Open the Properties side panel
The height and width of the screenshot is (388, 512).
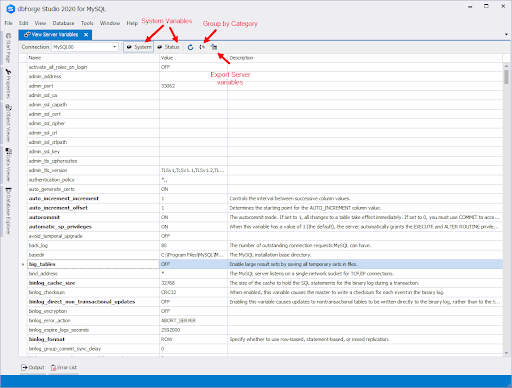[8, 84]
